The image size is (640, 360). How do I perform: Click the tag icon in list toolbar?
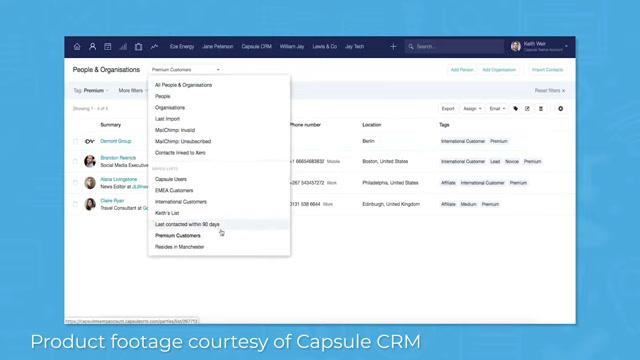[x=516, y=109]
